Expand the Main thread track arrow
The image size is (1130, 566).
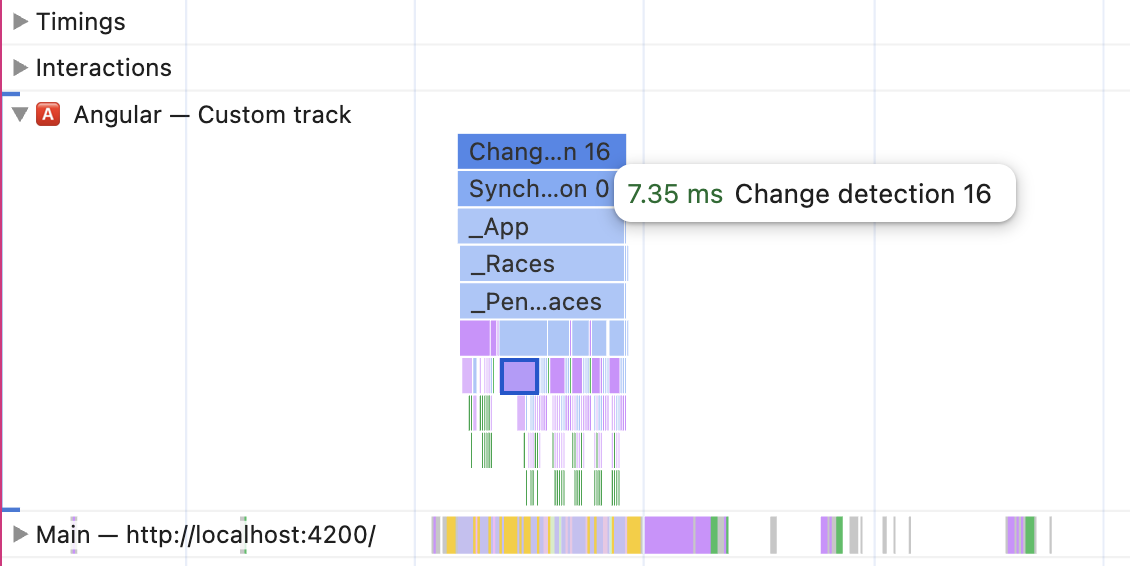21,535
